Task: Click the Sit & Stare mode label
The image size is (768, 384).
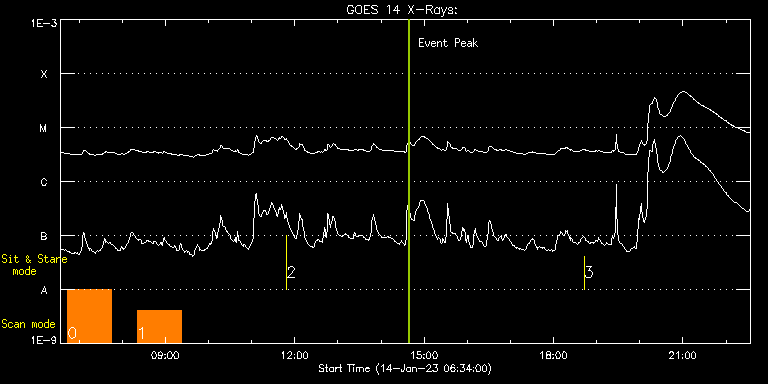Action: (x=33, y=264)
